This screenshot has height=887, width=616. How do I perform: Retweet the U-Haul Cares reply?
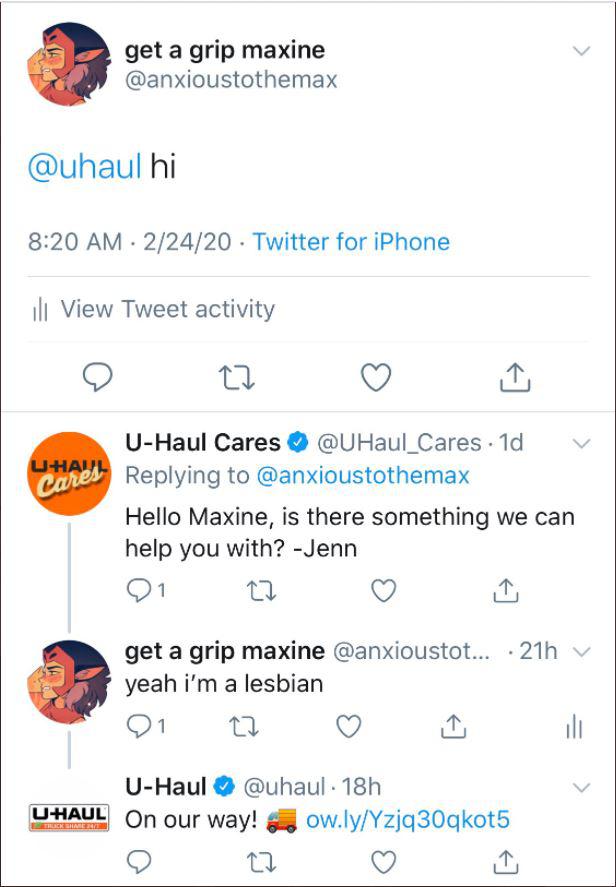[258, 591]
